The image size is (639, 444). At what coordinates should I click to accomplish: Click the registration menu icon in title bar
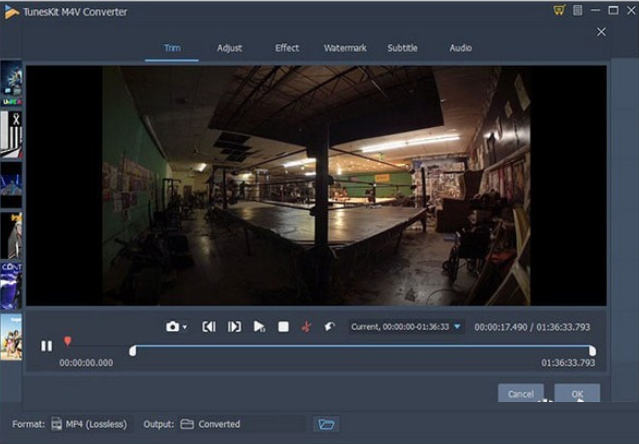[x=579, y=10]
